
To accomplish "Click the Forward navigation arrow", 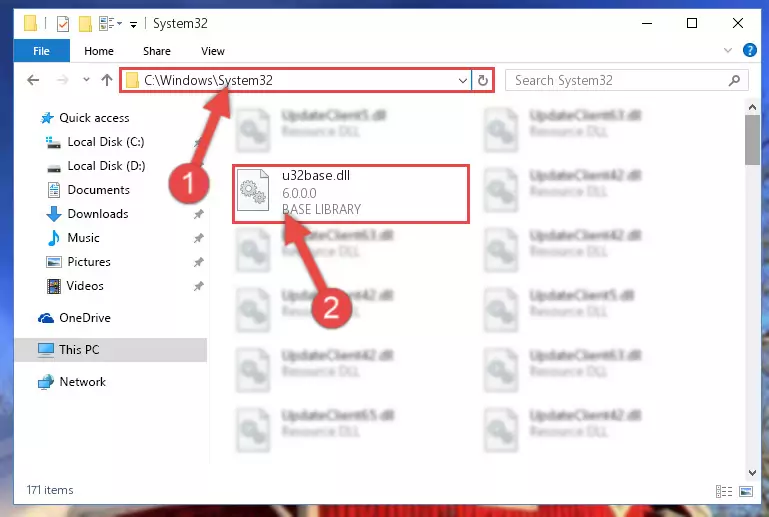I will 62,80.
